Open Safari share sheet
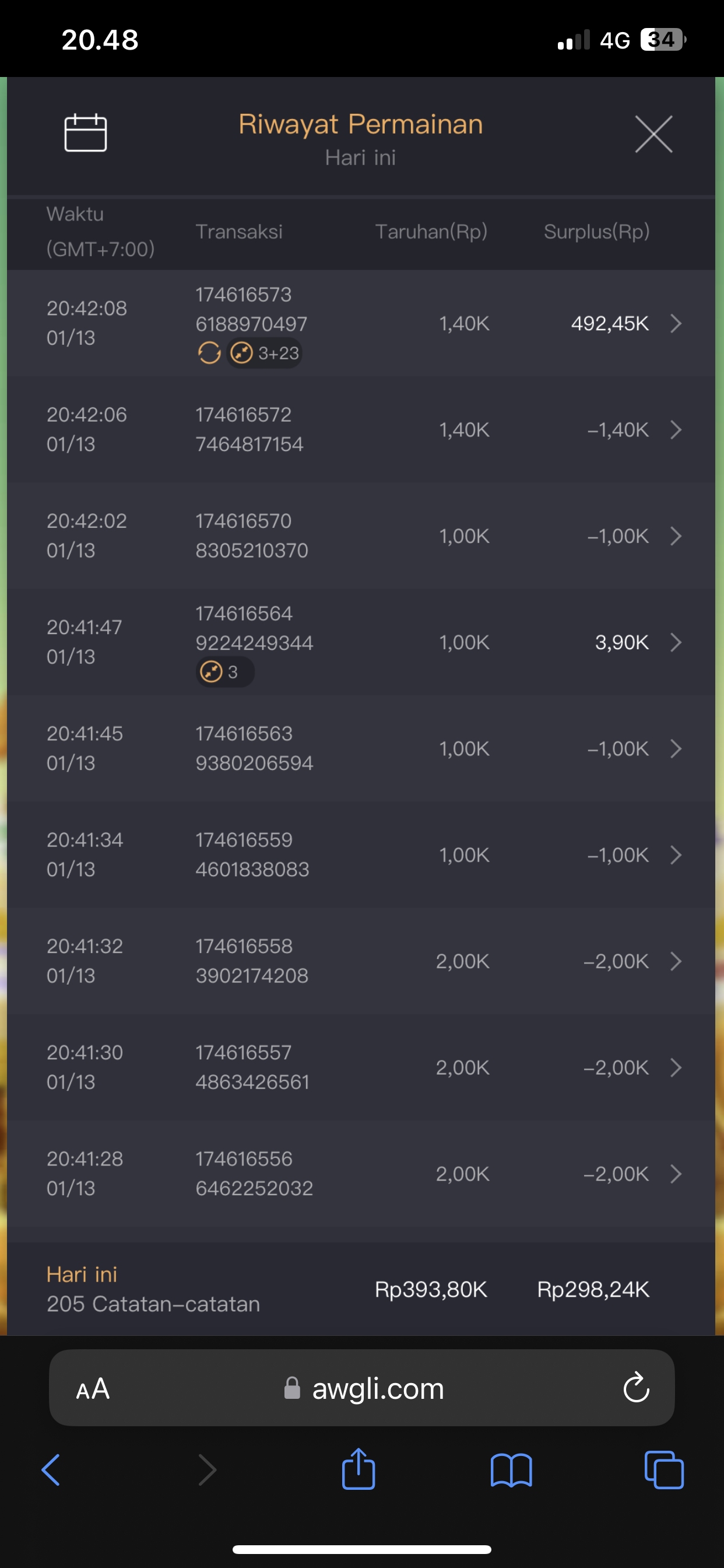Viewport: 724px width, 1568px height. (359, 1470)
